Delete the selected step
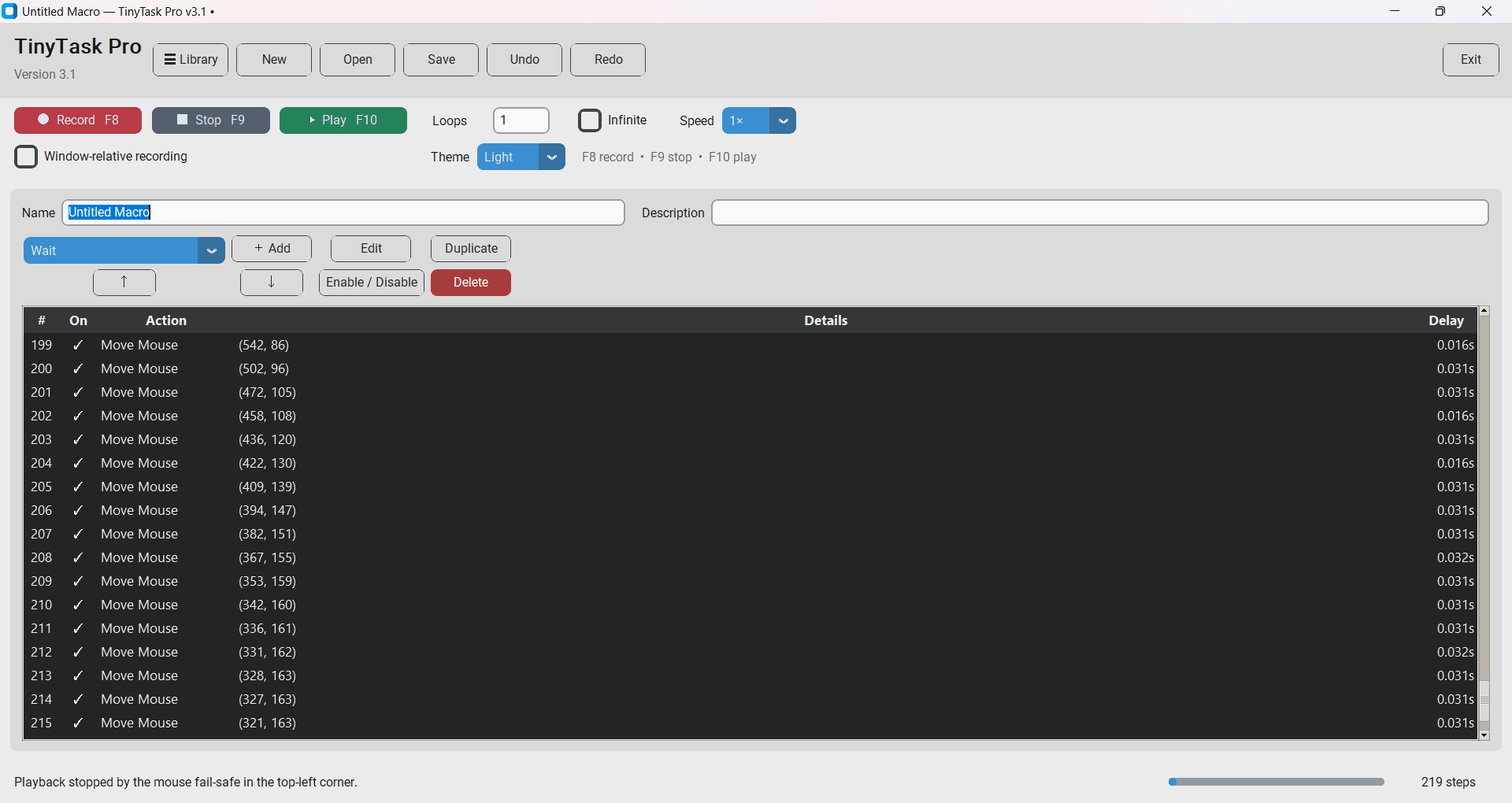The height and width of the screenshot is (803, 1512). 471,283
